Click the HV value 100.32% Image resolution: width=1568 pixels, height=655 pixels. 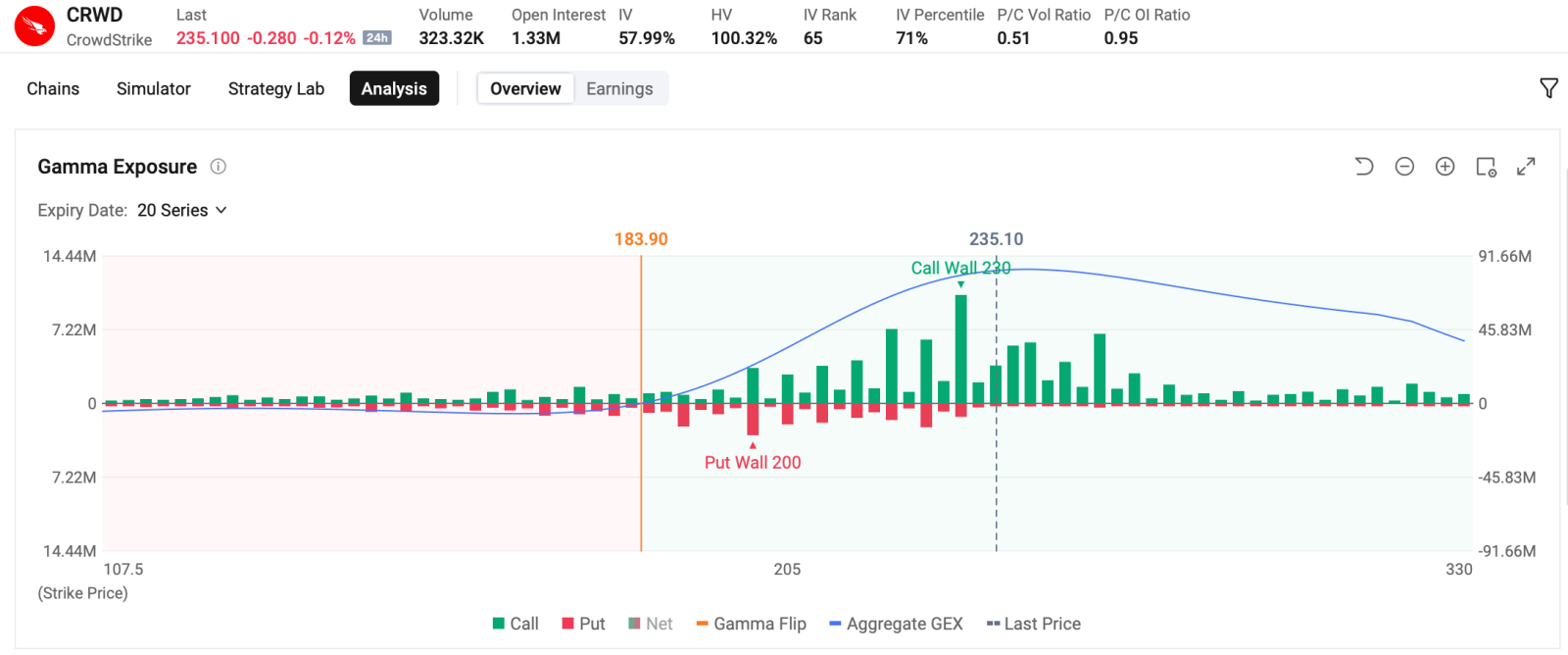click(x=744, y=38)
